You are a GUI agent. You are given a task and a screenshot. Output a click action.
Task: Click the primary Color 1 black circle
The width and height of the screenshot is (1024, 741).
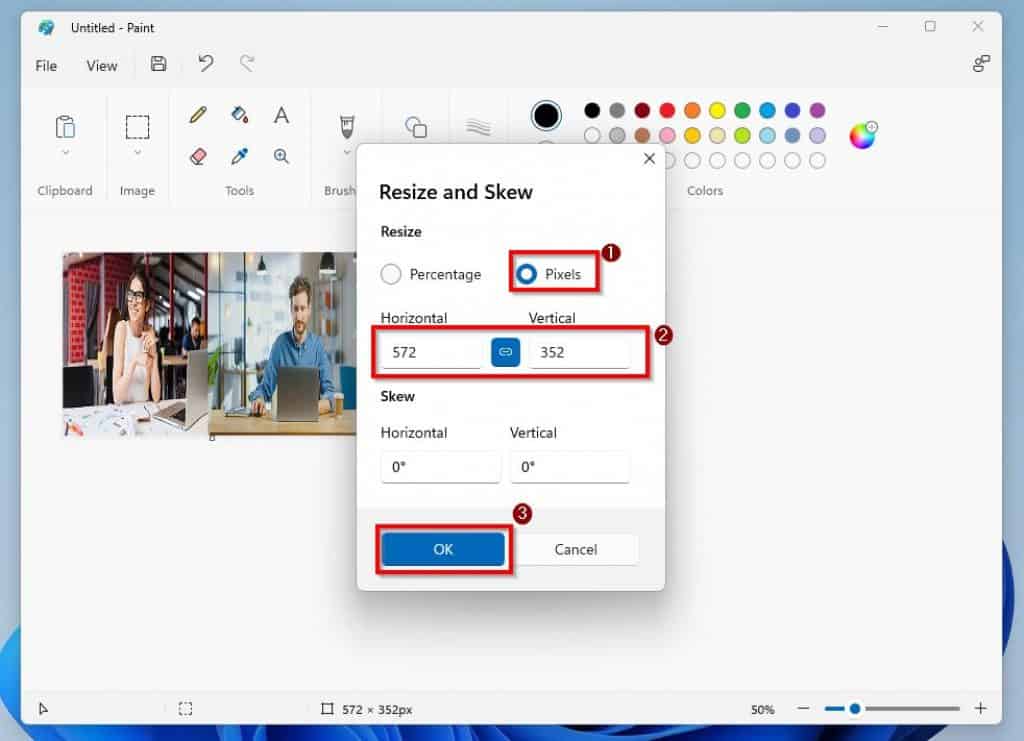point(546,116)
